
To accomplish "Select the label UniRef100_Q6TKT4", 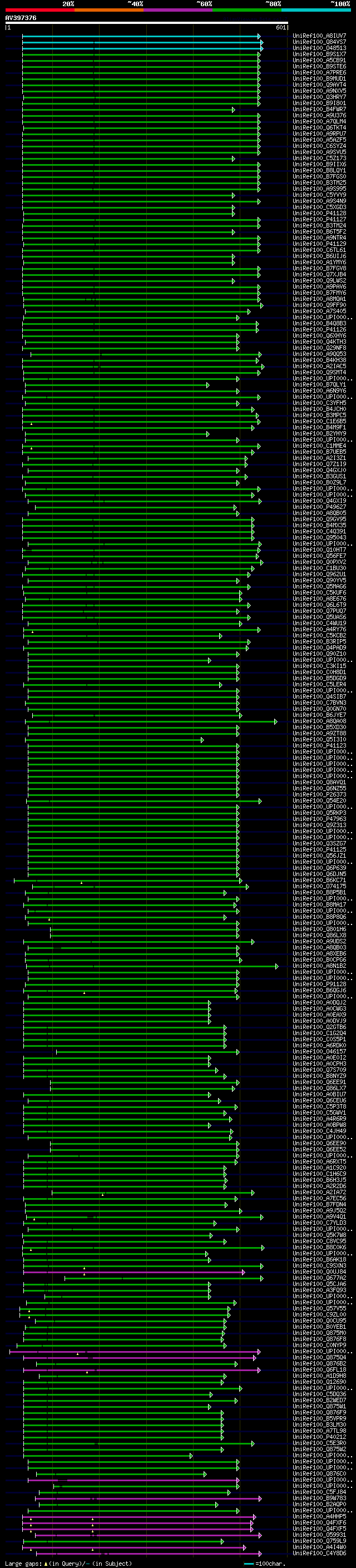I will coord(319,127).
